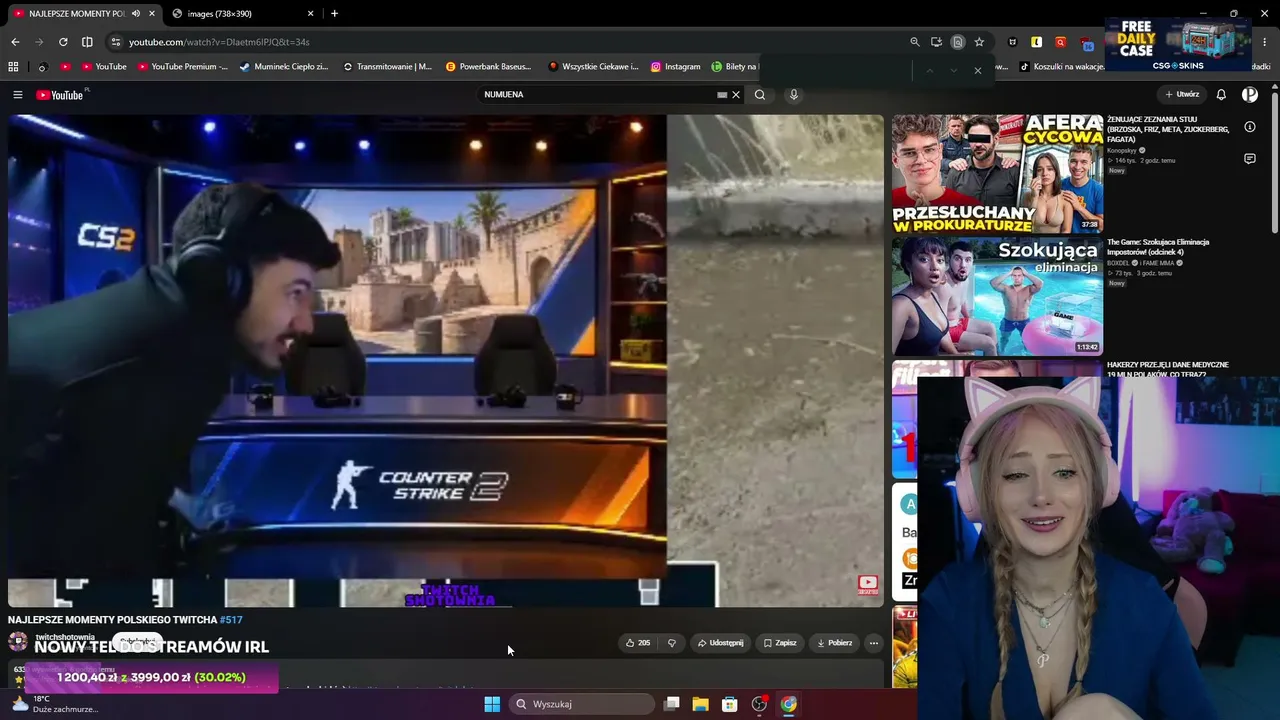
Task: Click the video player frame
Action: [x=446, y=361]
